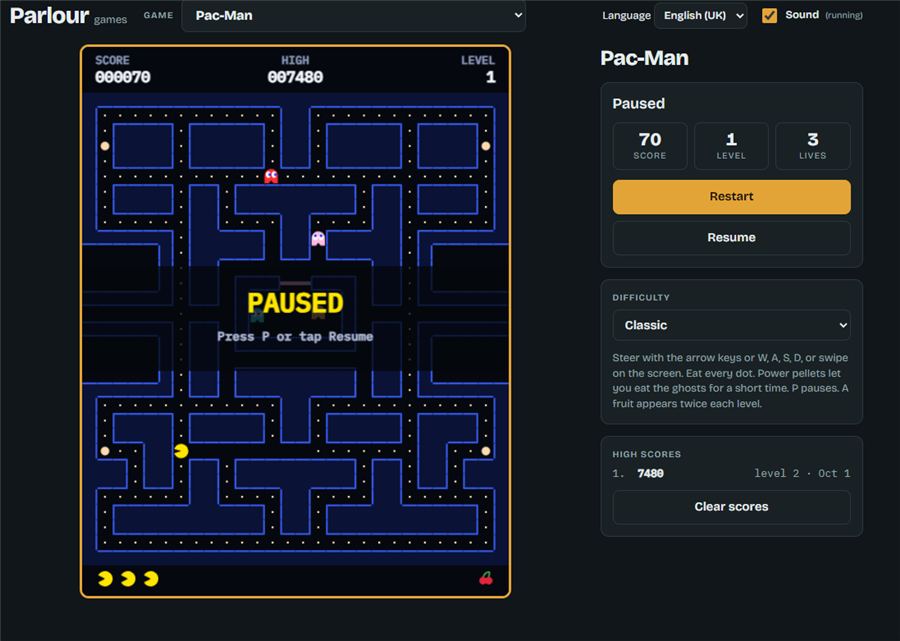Toggle the Sound checkbox
This screenshot has height=641, width=900.
click(x=769, y=15)
